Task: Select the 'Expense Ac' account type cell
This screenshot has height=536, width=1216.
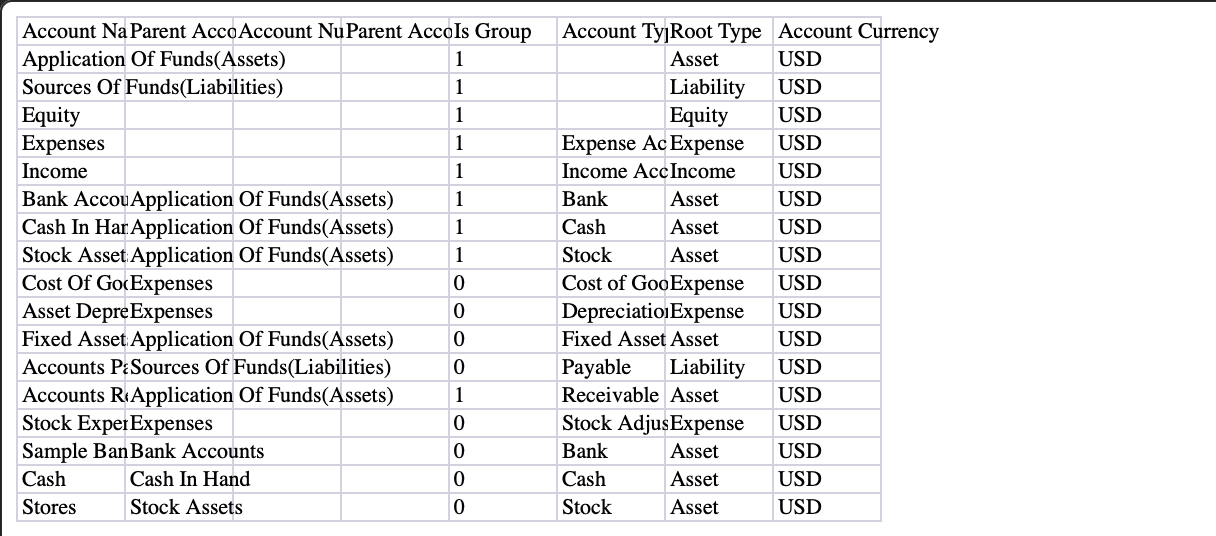Action: [612, 143]
